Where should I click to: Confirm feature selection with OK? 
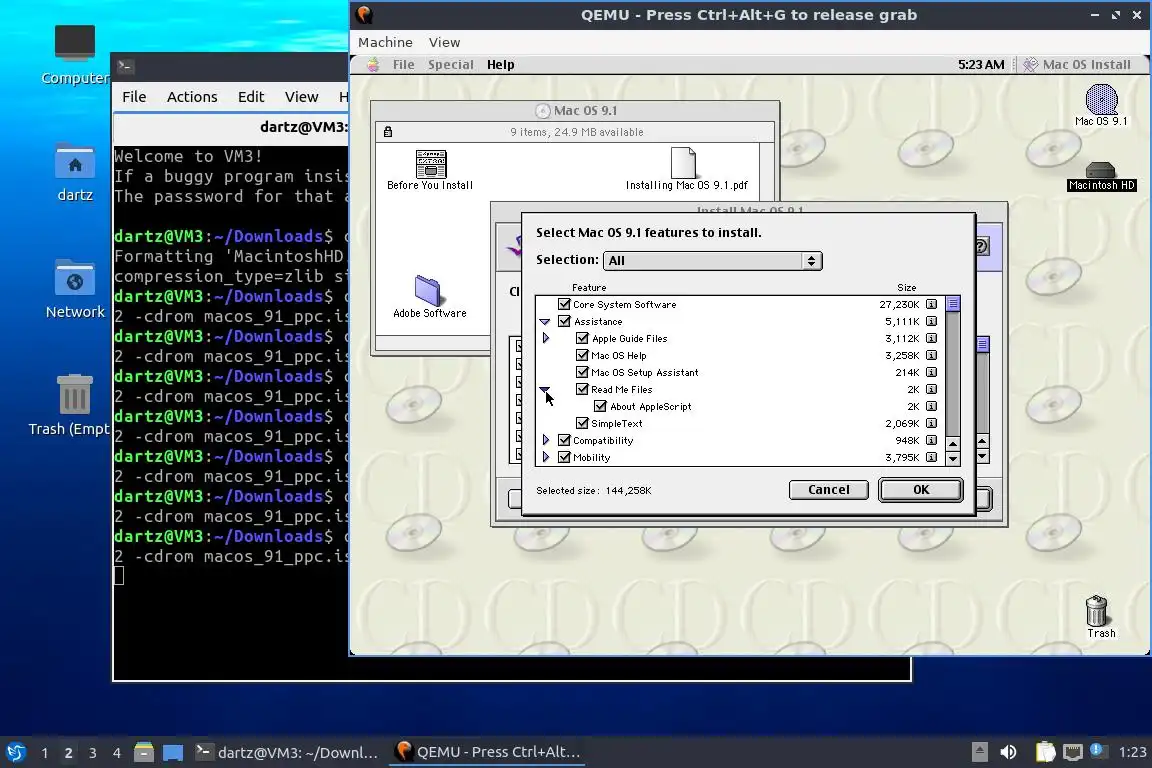pyautogui.click(x=921, y=489)
